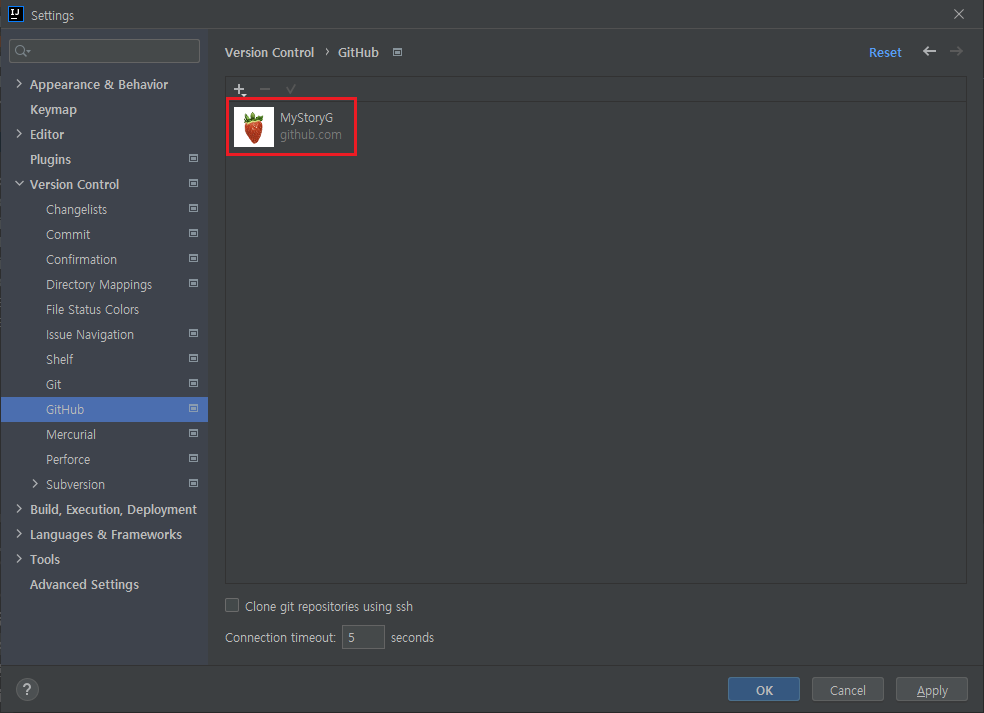Image resolution: width=984 pixels, height=713 pixels.
Task: Set MyStoryG as the default account
Action: click(290, 89)
